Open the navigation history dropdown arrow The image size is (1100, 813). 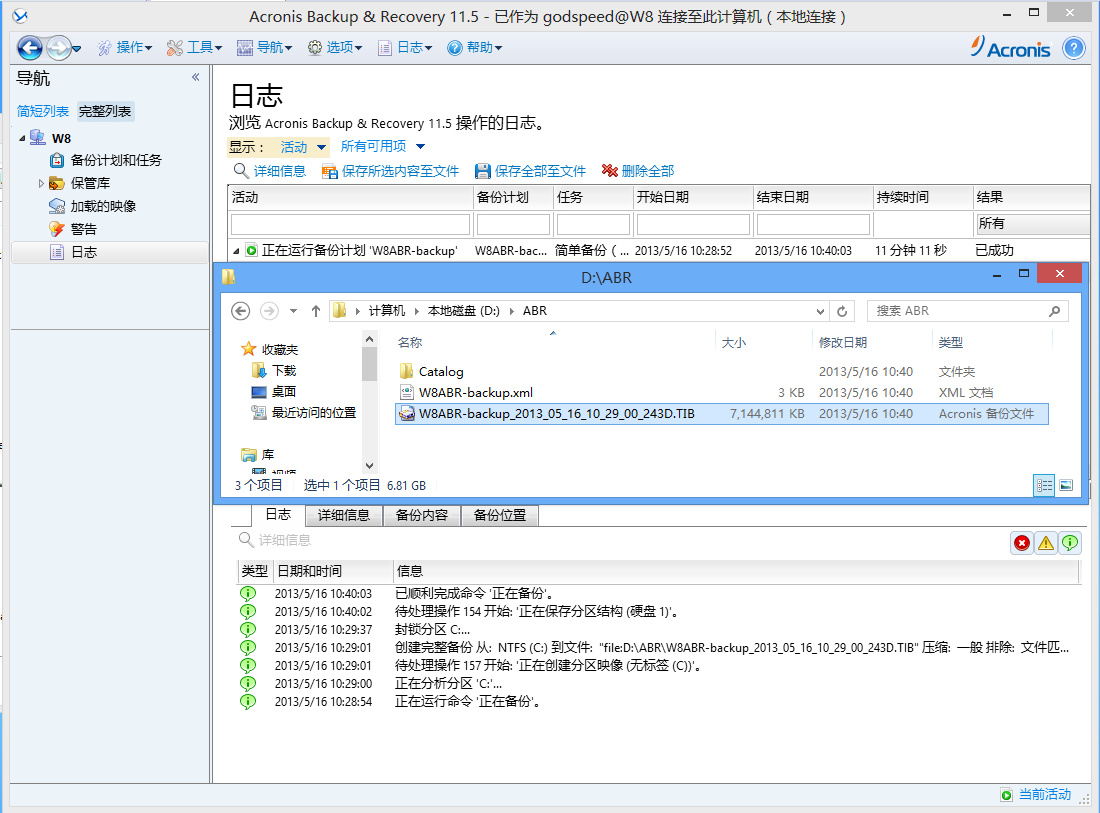tap(76, 48)
